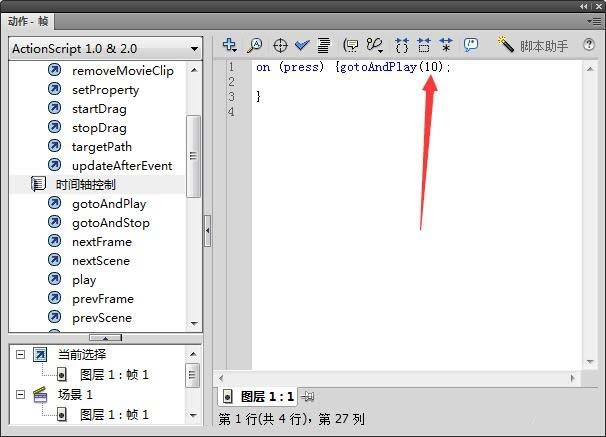606x437 pixels.
Task: Click the script editor scroll up arrow
Action: click(x=590, y=69)
